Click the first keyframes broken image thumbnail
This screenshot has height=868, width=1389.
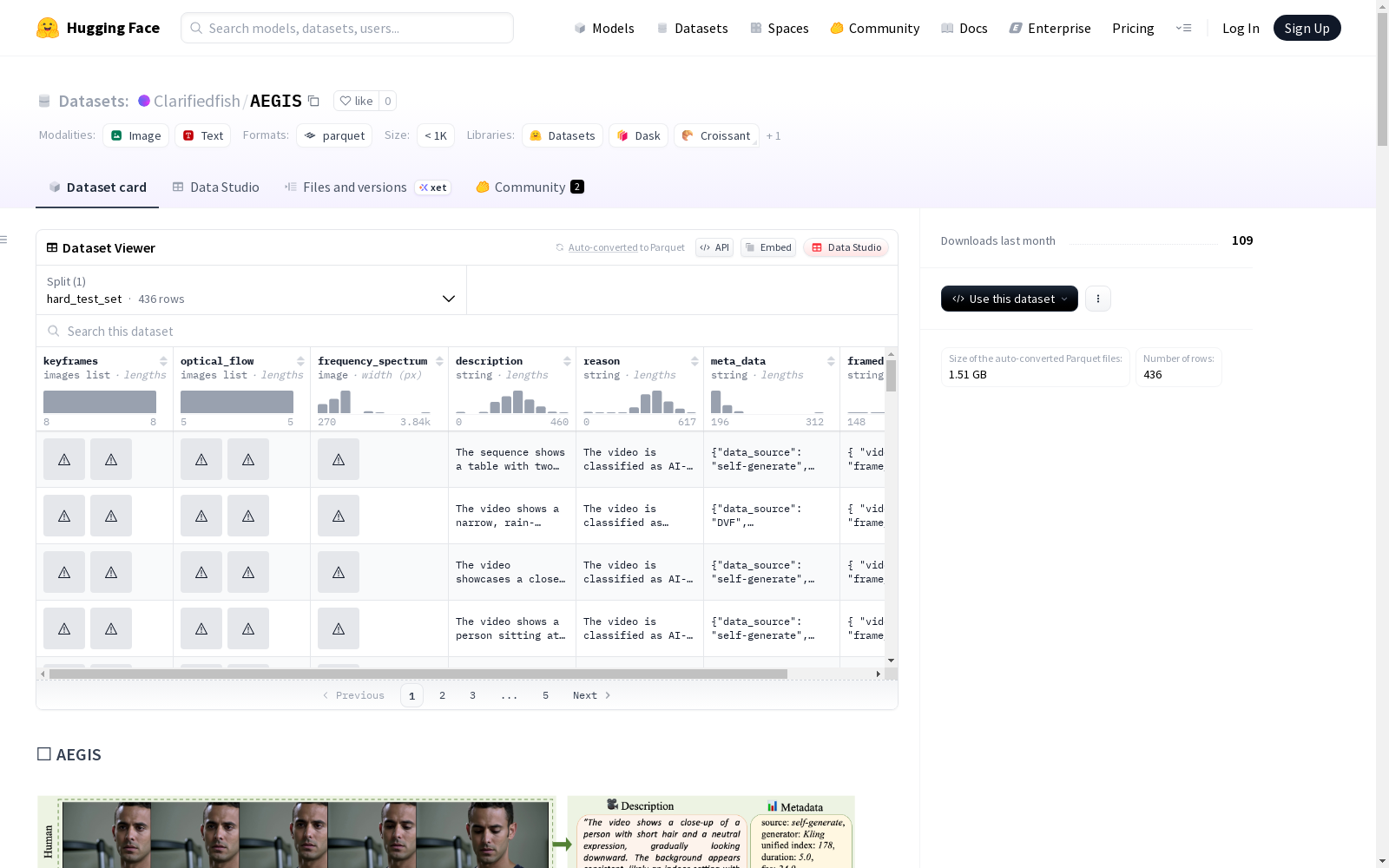[64, 459]
